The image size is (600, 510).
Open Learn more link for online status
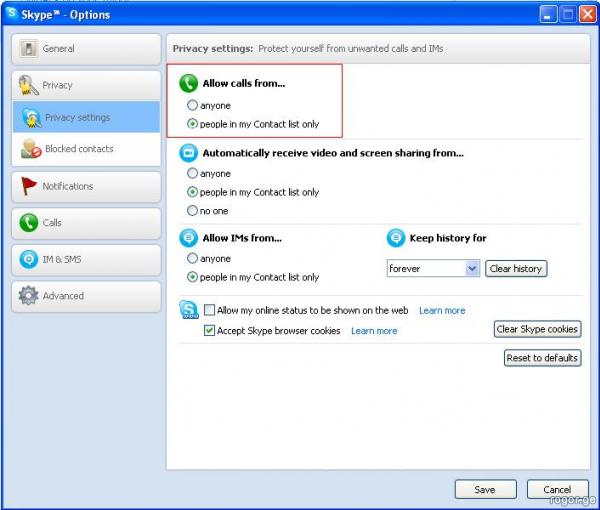(x=442, y=310)
